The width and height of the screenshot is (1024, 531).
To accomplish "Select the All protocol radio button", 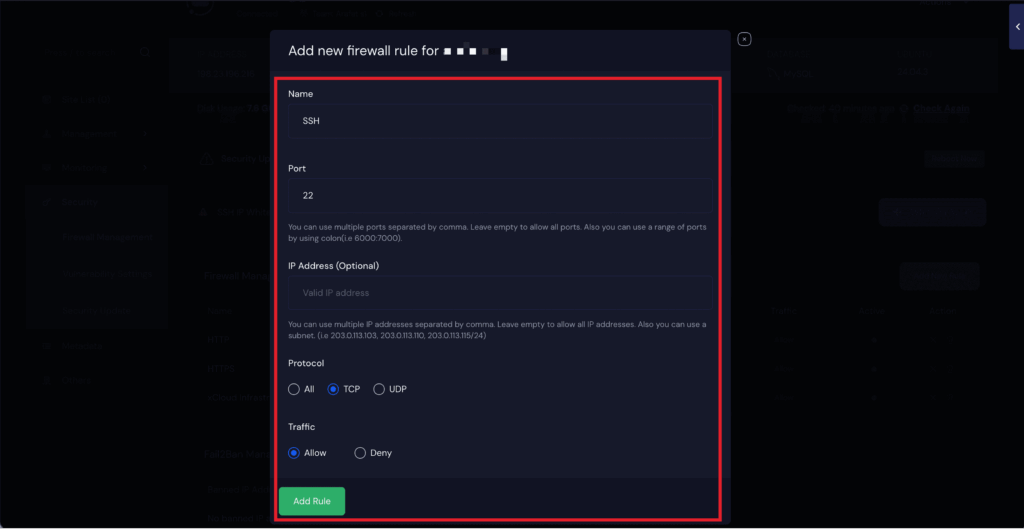I will click(294, 389).
